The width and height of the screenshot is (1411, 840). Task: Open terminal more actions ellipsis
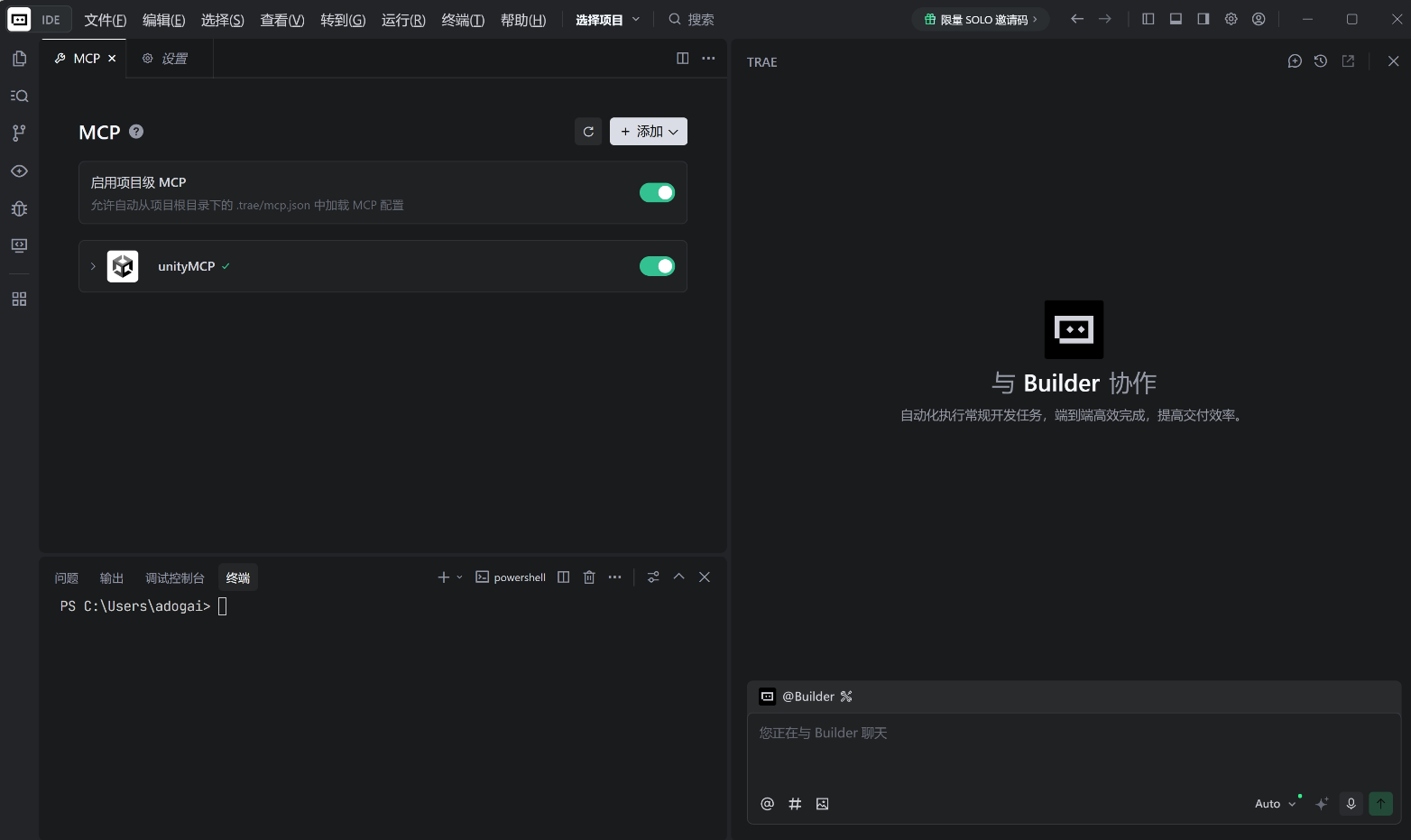click(614, 577)
